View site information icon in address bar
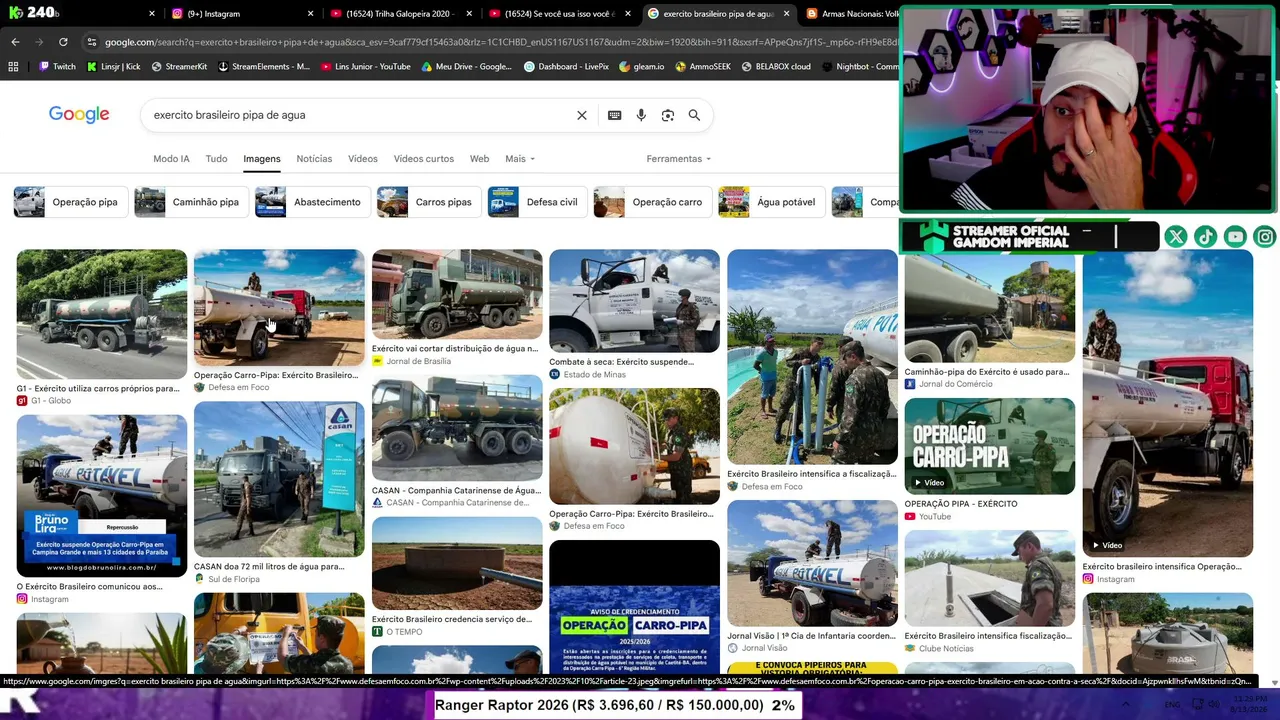Image resolution: width=1280 pixels, height=720 pixels. pyautogui.click(x=92, y=42)
